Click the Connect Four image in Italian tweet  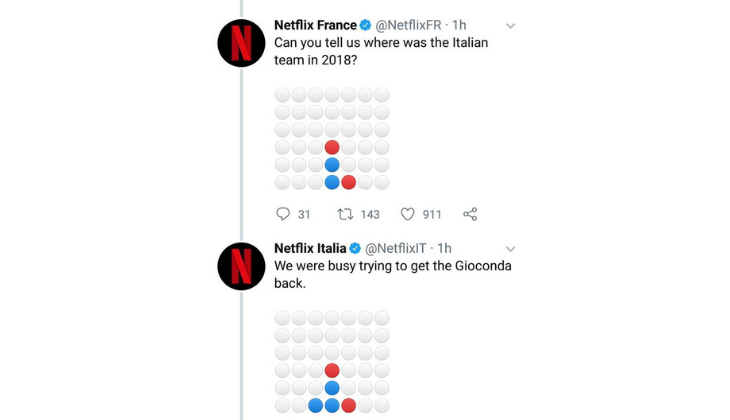coord(332,361)
